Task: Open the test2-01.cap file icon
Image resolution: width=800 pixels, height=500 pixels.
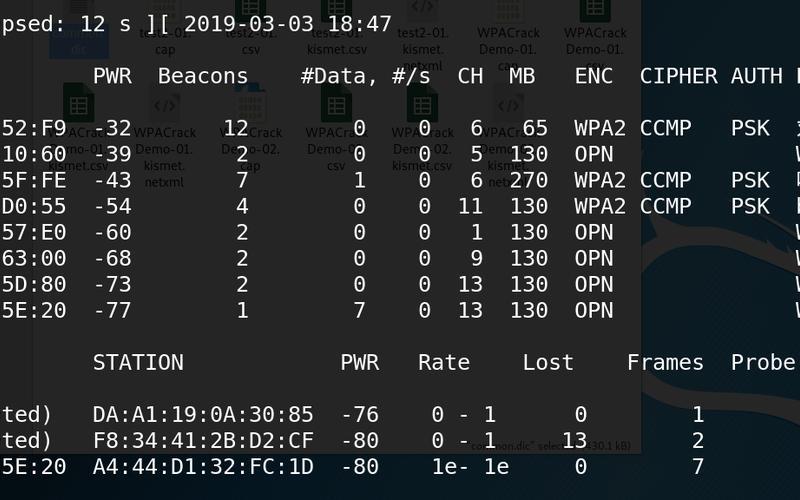Action: [x=165, y=28]
